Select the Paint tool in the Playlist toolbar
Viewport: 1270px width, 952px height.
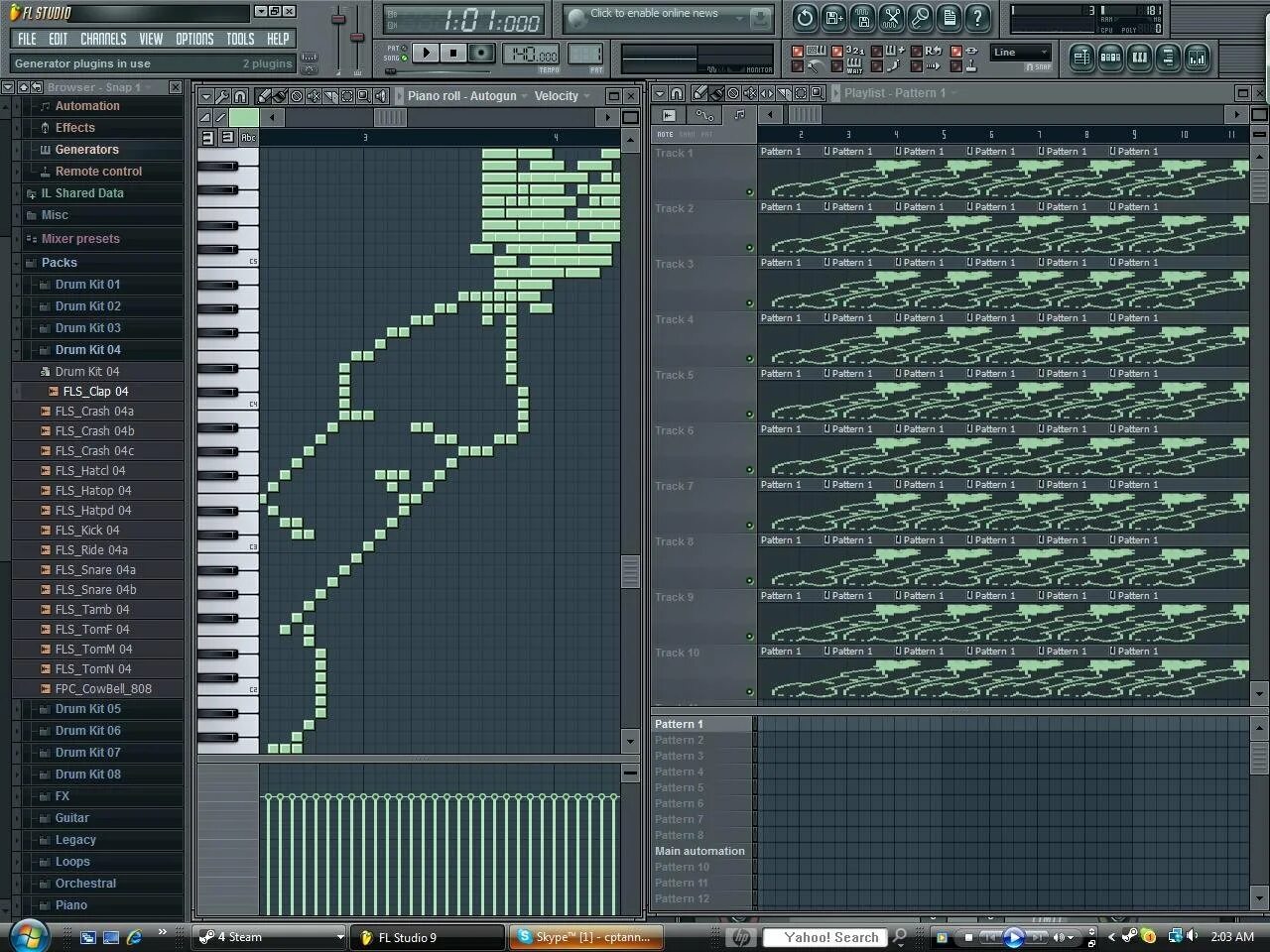coord(715,93)
